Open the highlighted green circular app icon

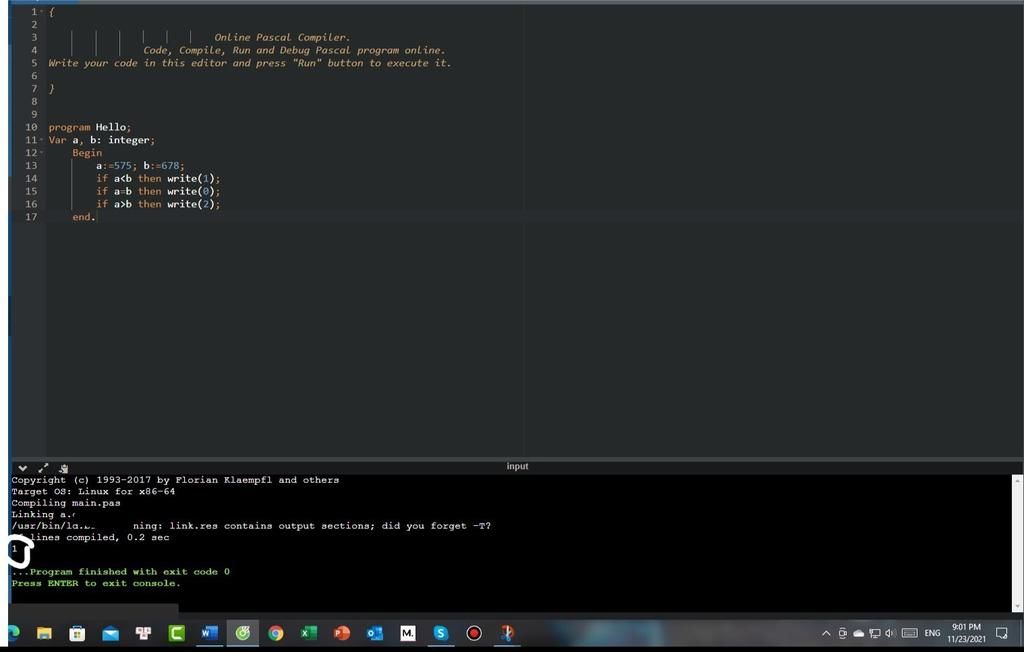(x=242, y=632)
